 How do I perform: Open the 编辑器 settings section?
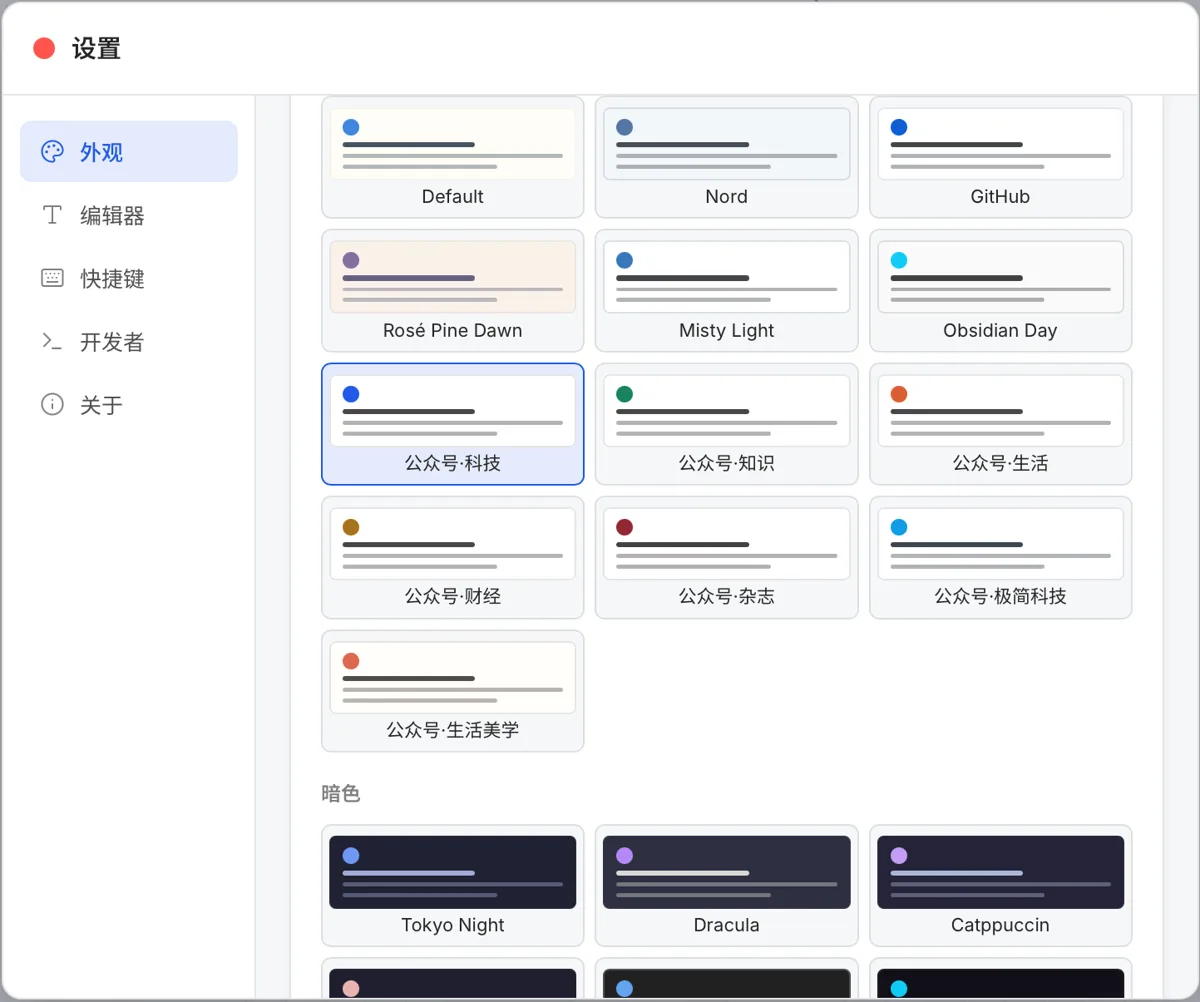(x=129, y=215)
